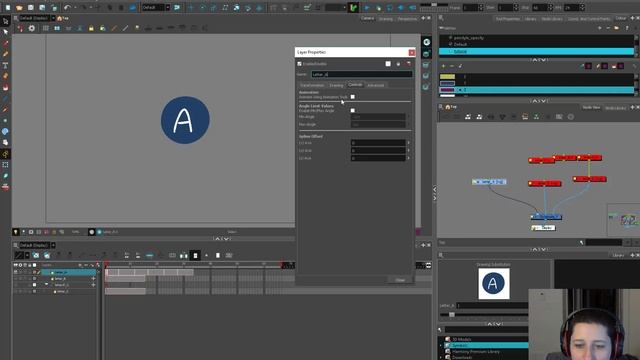Viewport: 640px width, 360px height.
Task: Open the dropdown arrow next to first Timeline tool
Action: 27,256
